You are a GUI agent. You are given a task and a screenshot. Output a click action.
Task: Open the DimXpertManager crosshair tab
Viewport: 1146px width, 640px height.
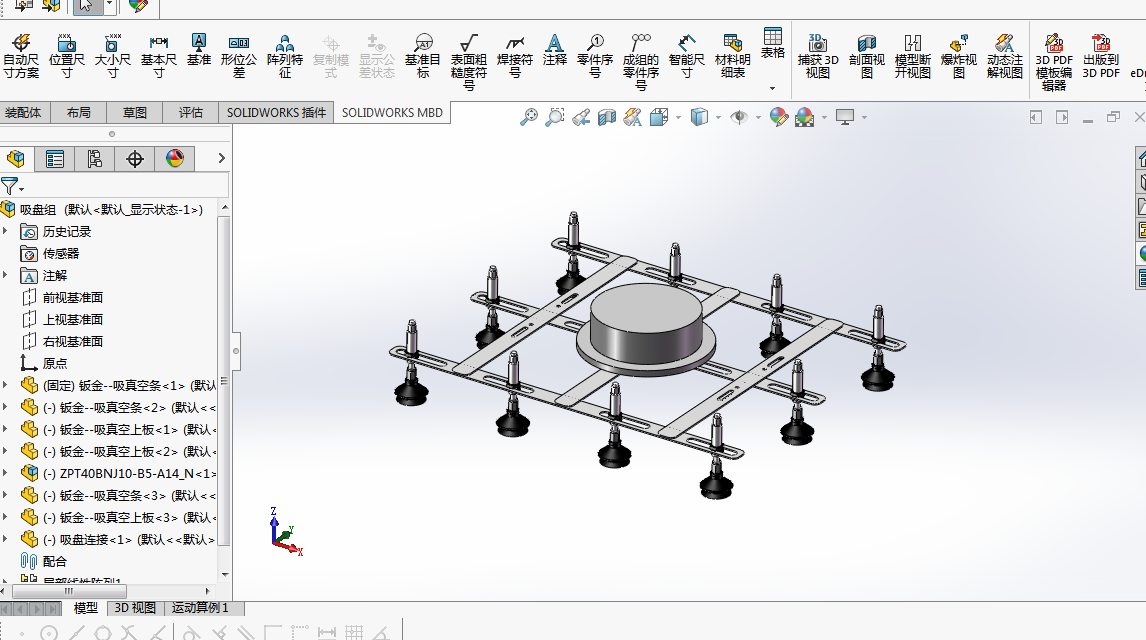tap(134, 159)
